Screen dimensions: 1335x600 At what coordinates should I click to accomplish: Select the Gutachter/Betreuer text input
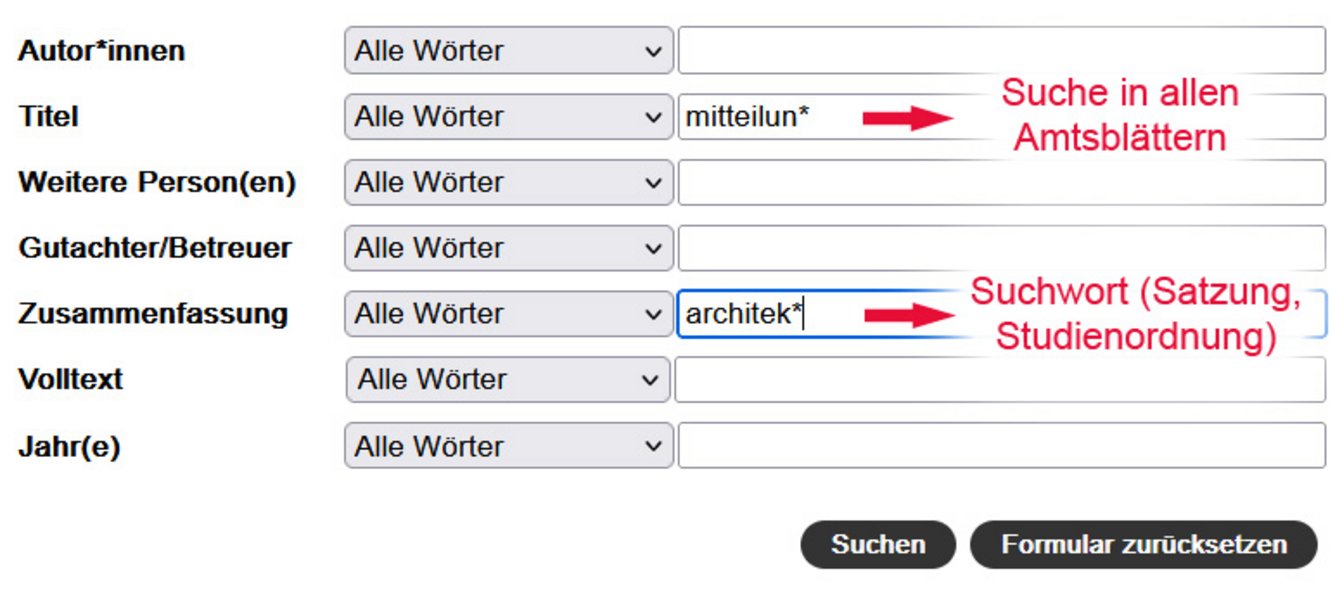coord(1001,248)
